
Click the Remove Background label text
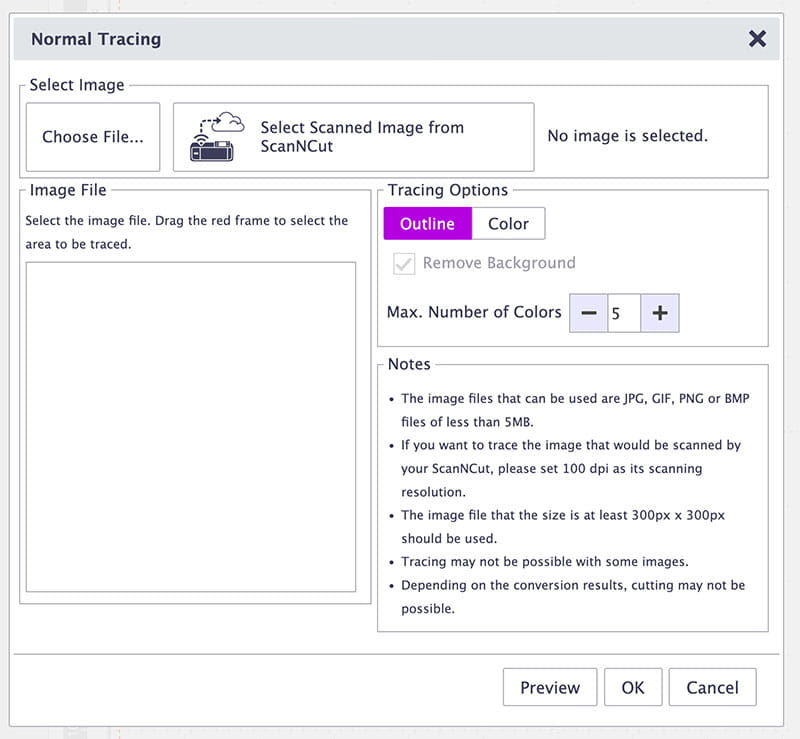(x=499, y=264)
